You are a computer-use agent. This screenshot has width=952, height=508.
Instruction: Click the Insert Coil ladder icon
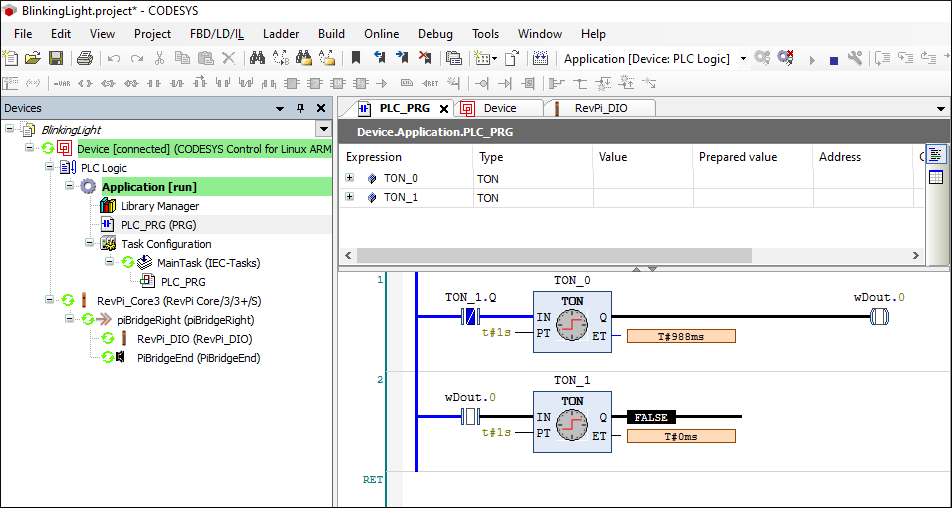(86, 83)
